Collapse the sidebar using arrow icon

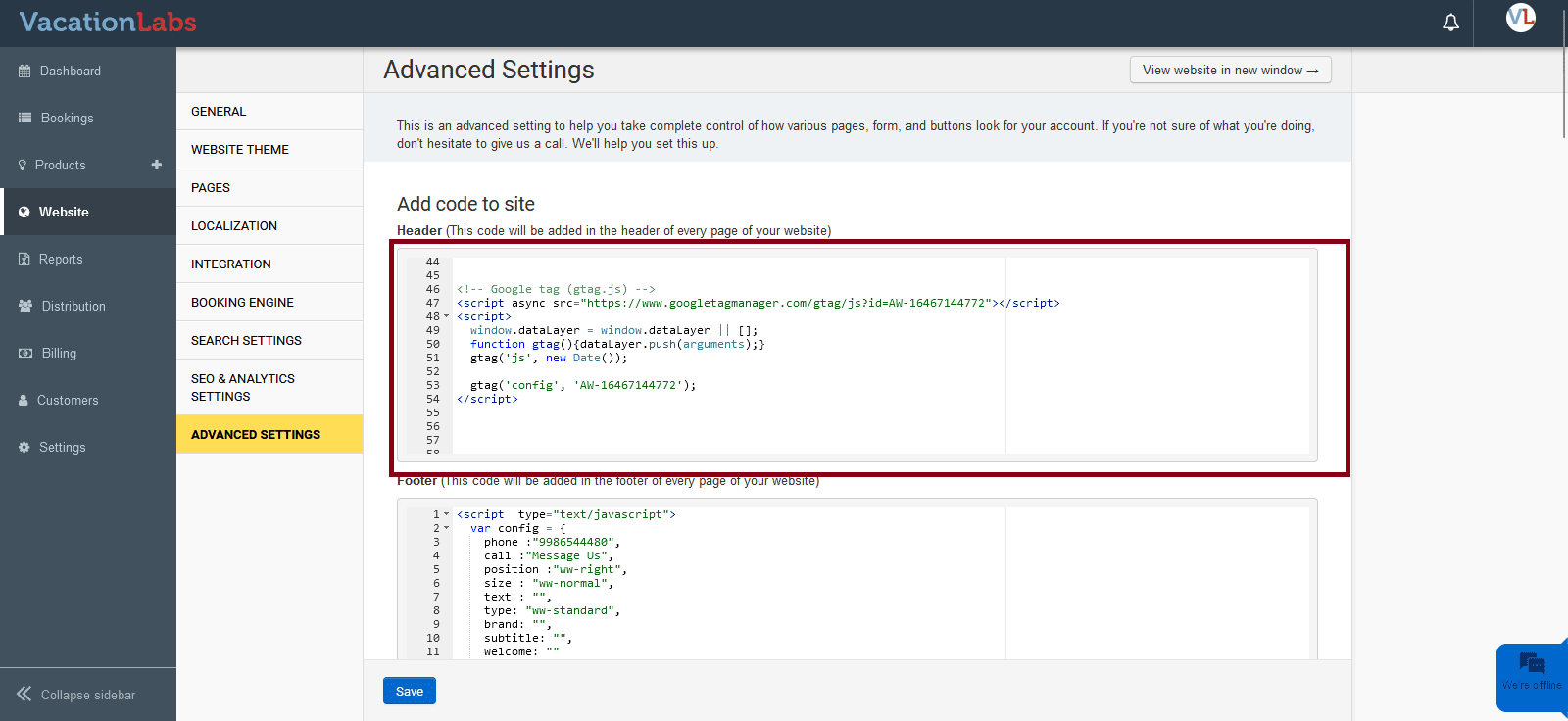coord(24,695)
